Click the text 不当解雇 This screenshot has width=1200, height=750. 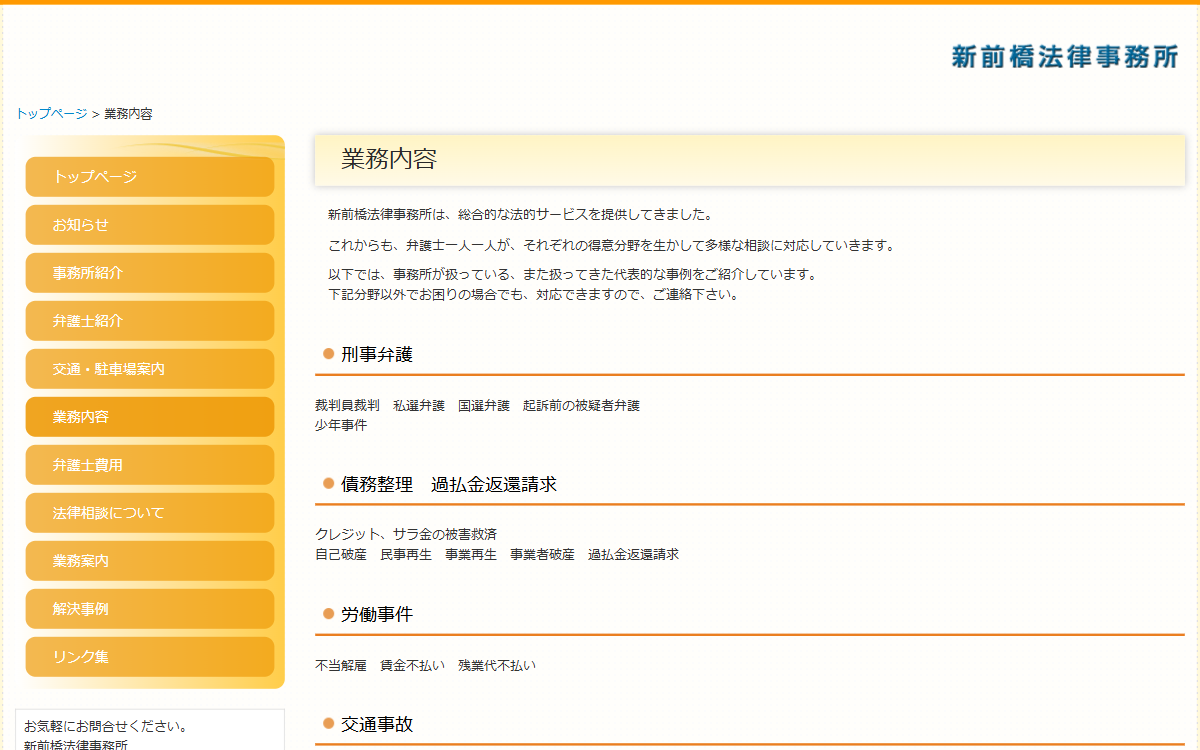tap(341, 665)
